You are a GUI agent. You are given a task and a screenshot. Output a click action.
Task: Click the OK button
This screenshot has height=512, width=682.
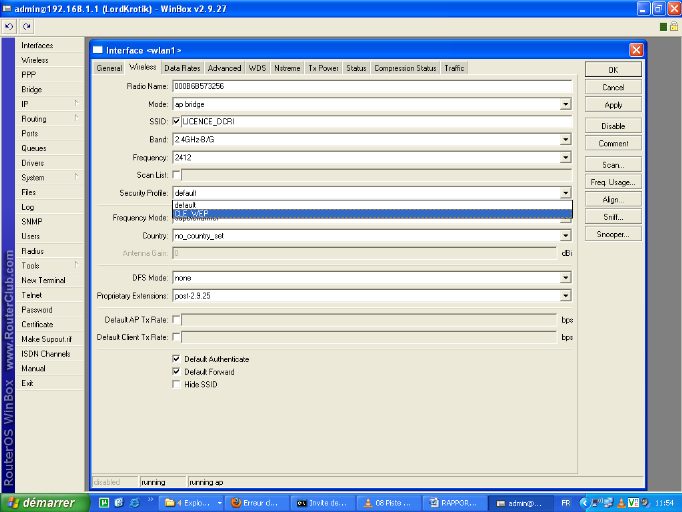click(x=613, y=70)
